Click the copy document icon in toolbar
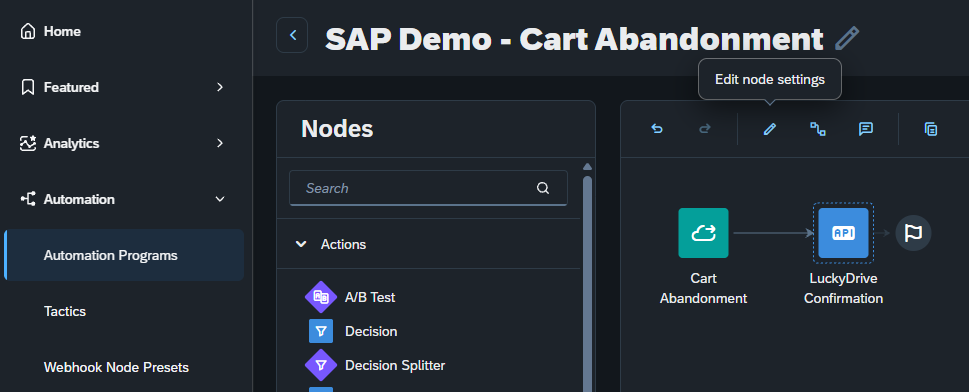Image resolution: width=969 pixels, height=392 pixels. 931,129
